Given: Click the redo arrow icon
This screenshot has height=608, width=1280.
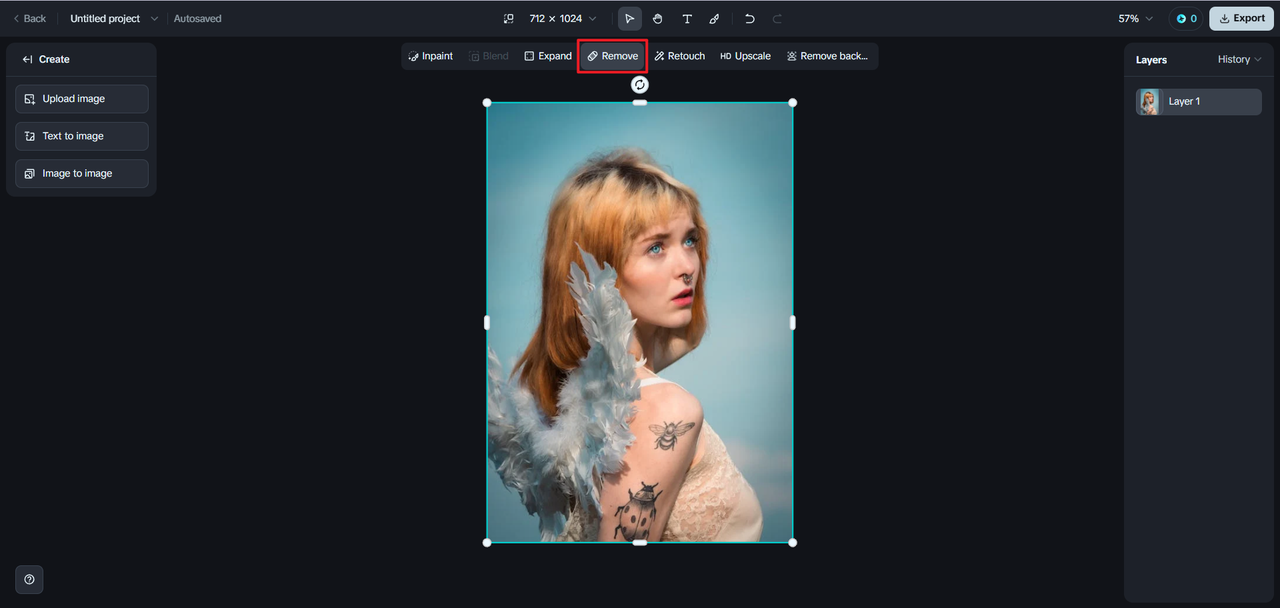Looking at the screenshot, I should coord(777,19).
